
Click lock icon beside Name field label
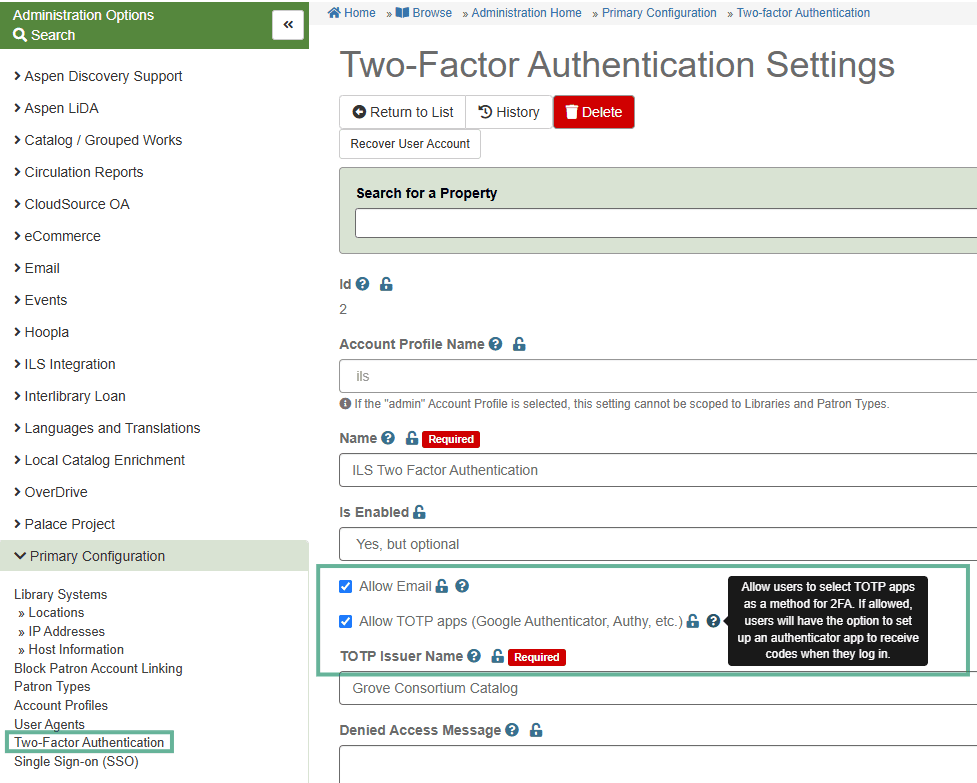tap(412, 438)
